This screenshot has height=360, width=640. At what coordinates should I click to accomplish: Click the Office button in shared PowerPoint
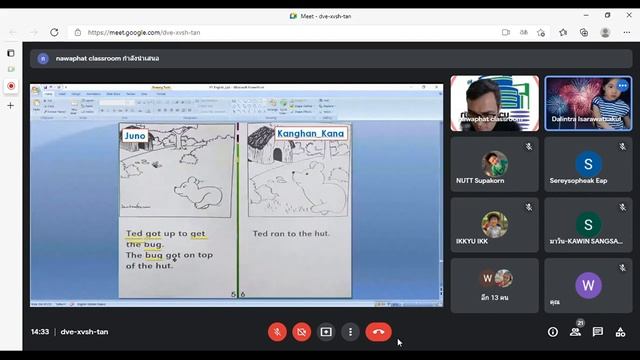(36, 90)
